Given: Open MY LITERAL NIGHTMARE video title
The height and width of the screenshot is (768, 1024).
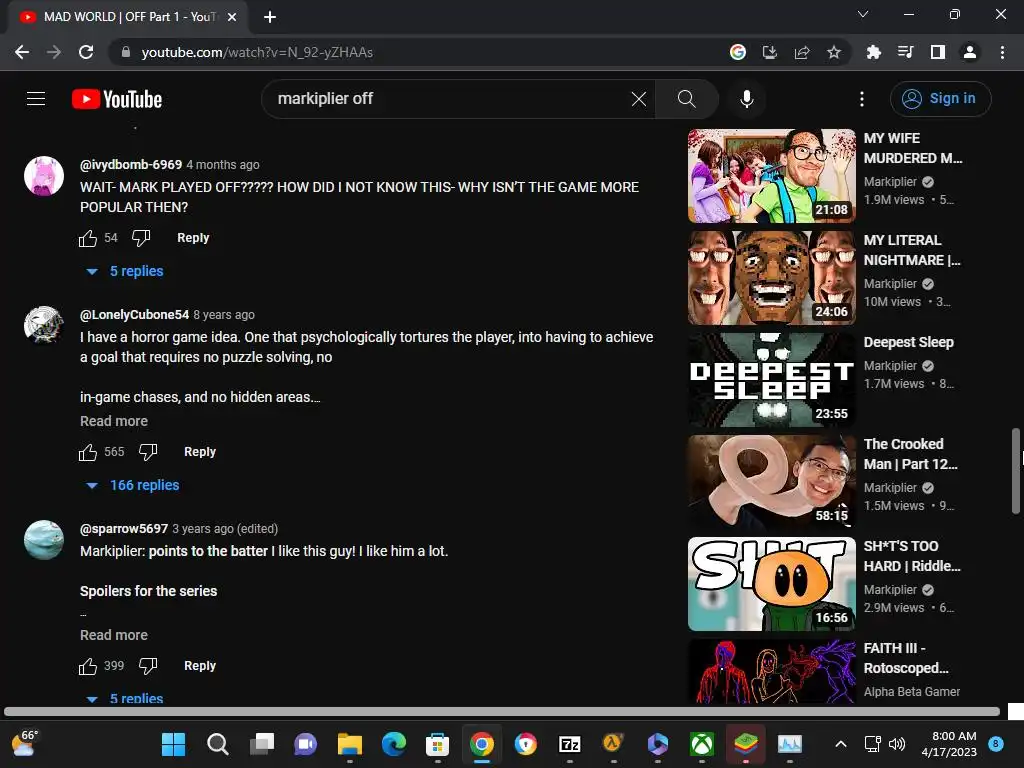Looking at the screenshot, I should [912, 250].
